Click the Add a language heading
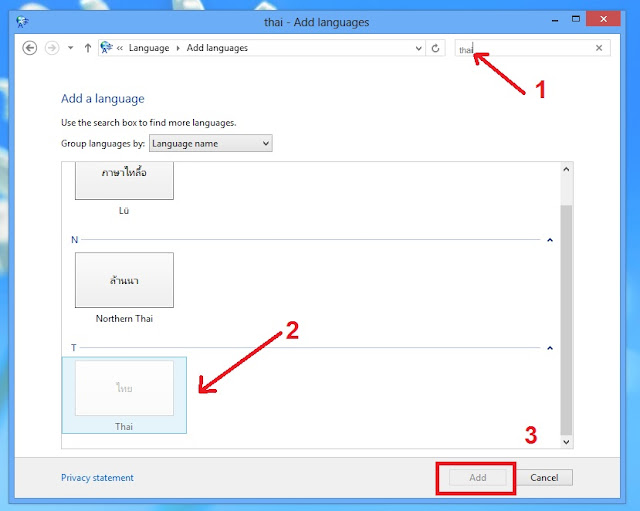Screen dimensions: 640x511 tap(103, 99)
